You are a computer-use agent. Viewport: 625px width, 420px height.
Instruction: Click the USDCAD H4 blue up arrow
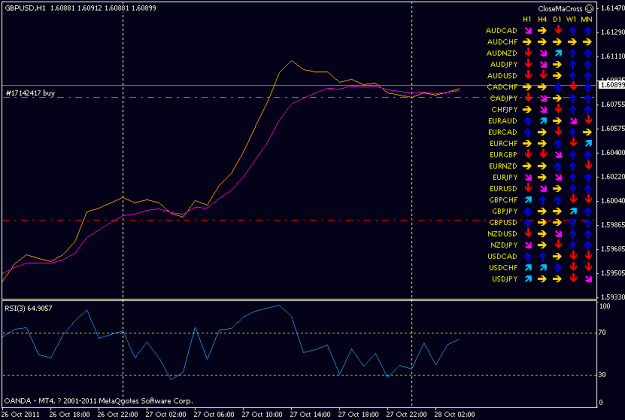pos(542,256)
